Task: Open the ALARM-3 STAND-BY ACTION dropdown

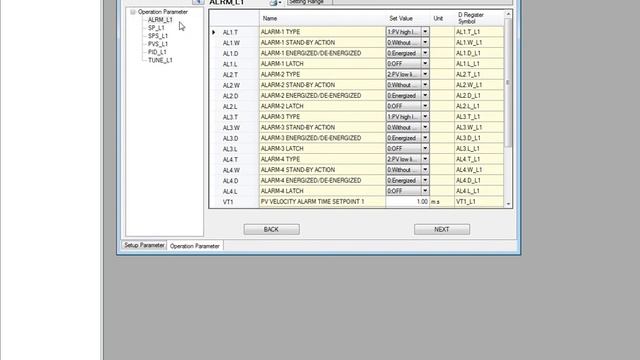Action: pyautogui.click(x=425, y=127)
